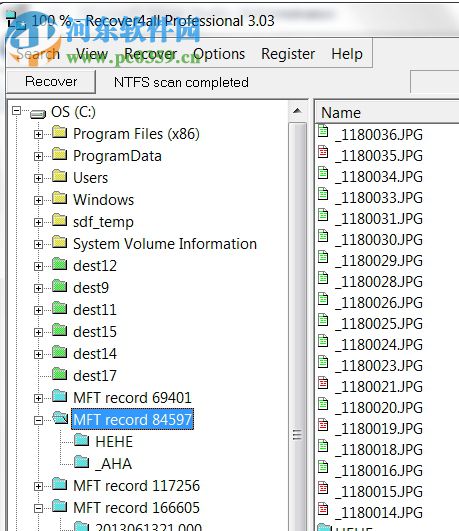Screen dimensions: 459x531
Task: Click the file icon of _1180033.JPG
Action: pyautogui.click(x=323, y=194)
